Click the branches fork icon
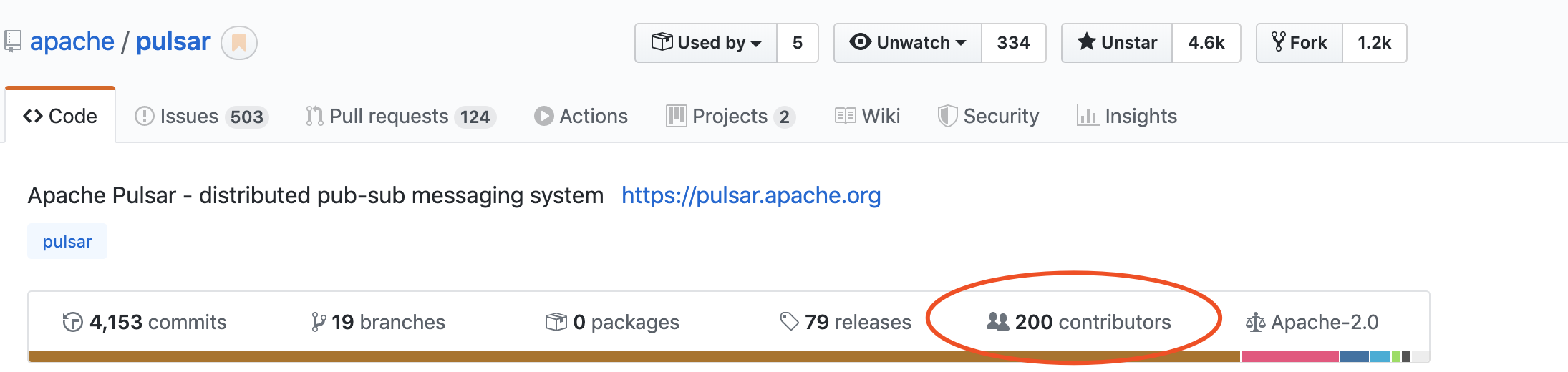1568x372 pixels. point(319,323)
